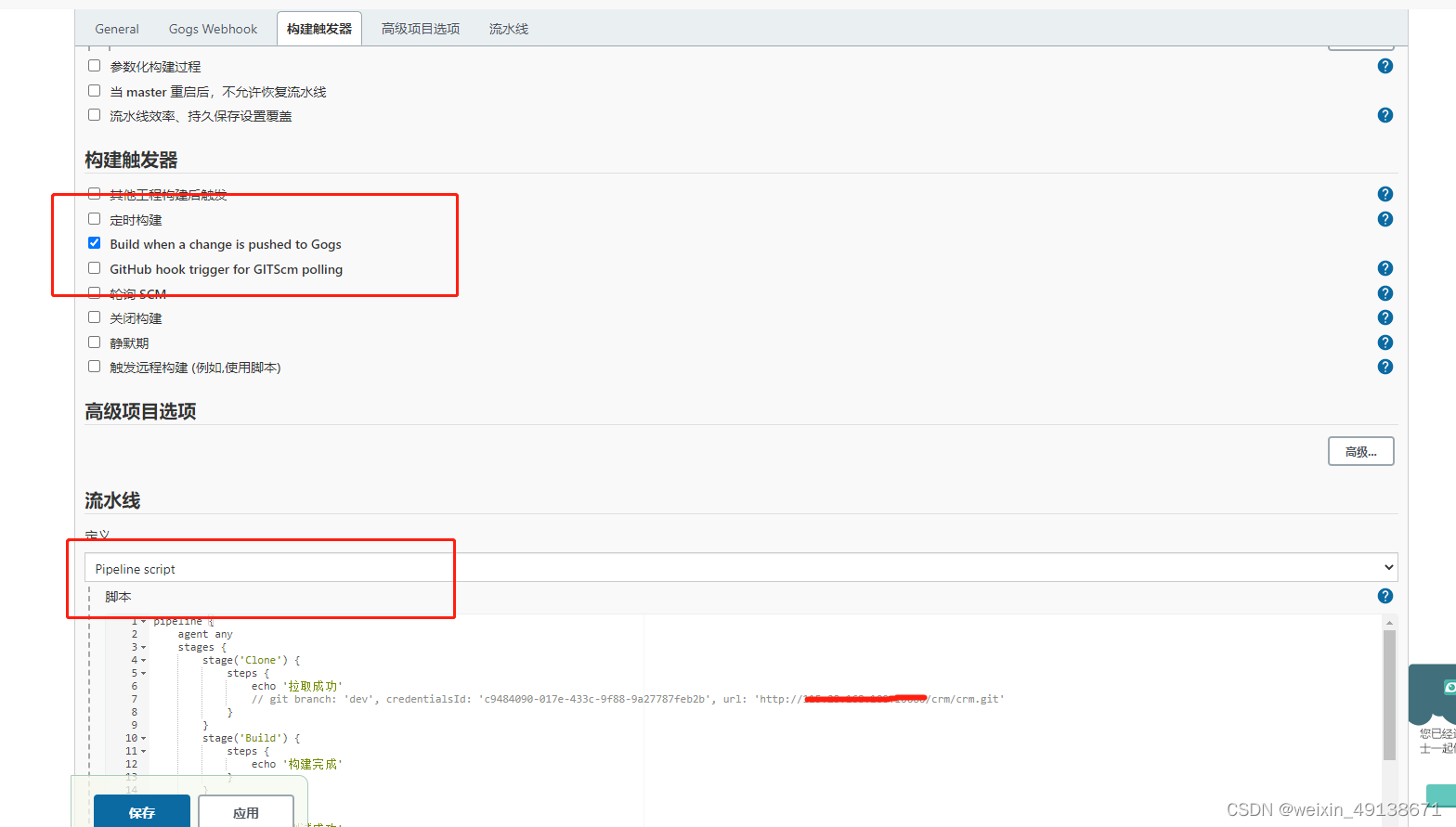This screenshot has height=827, width=1456.
Task: Click the script editor vertical scrollbar thumb
Action: 1389,694
